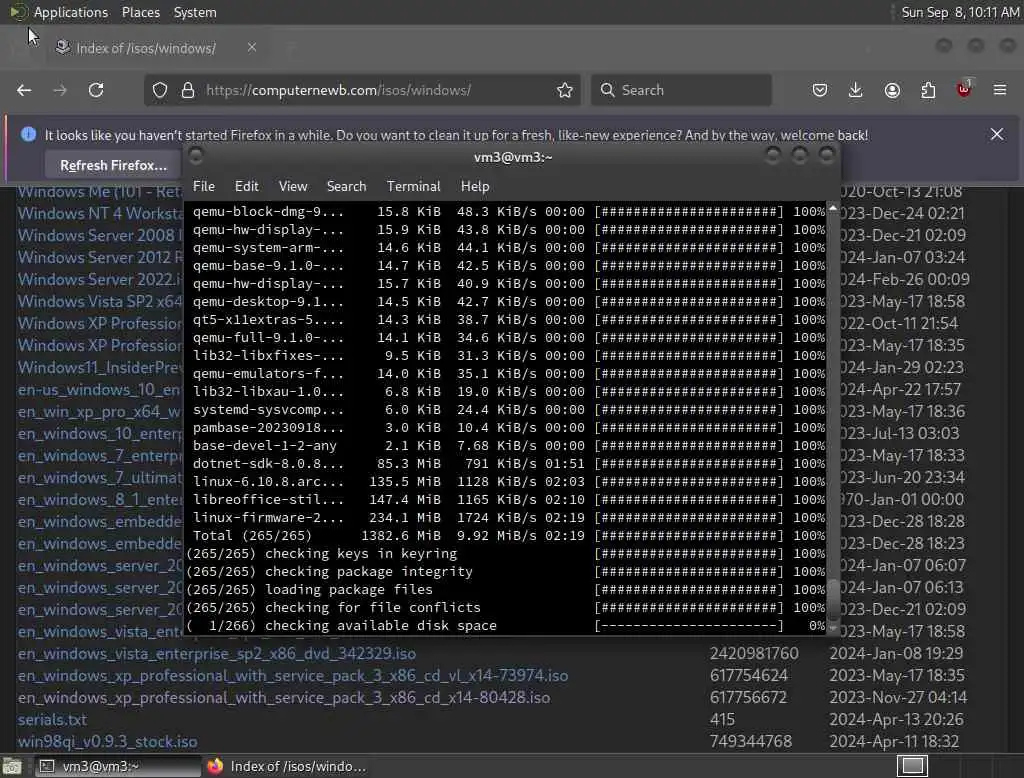Open Windows Server 2022 link
Image resolution: width=1024 pixels, height=778 pixels.
(101, 280)
